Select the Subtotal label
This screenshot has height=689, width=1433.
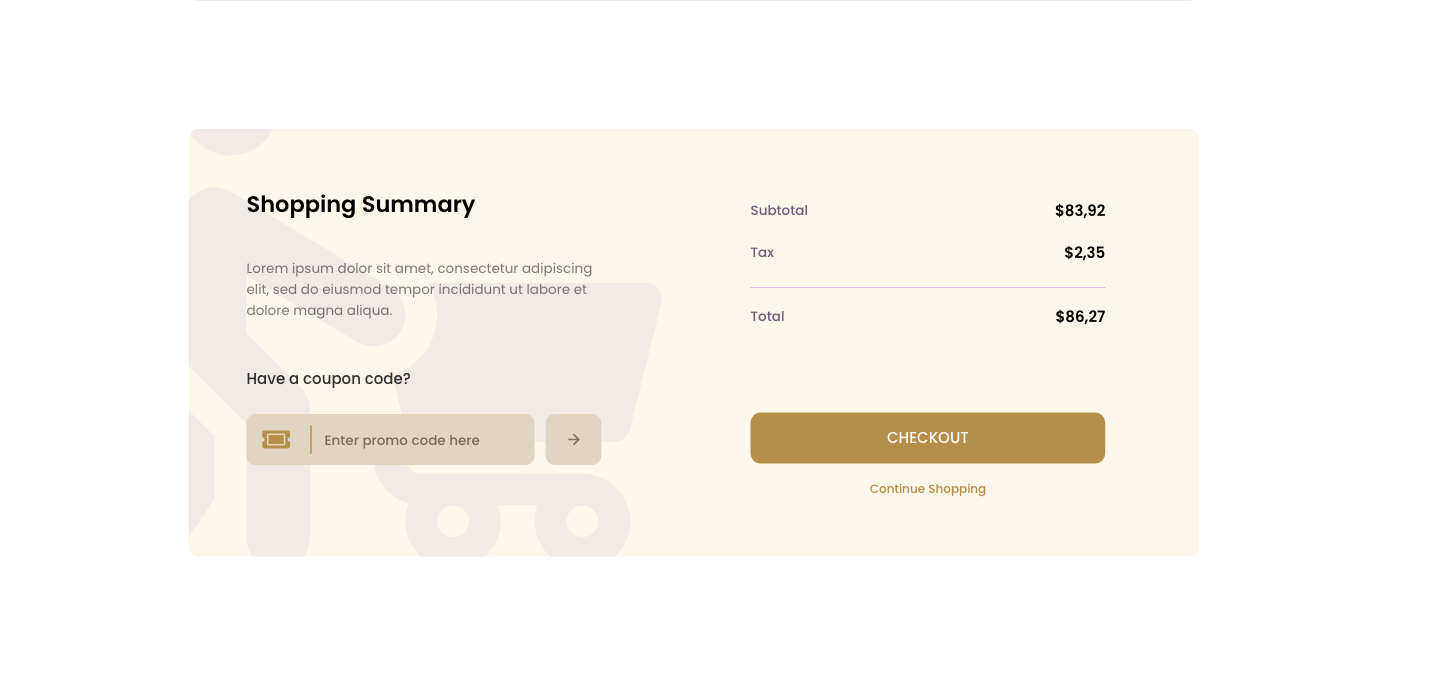779,210
